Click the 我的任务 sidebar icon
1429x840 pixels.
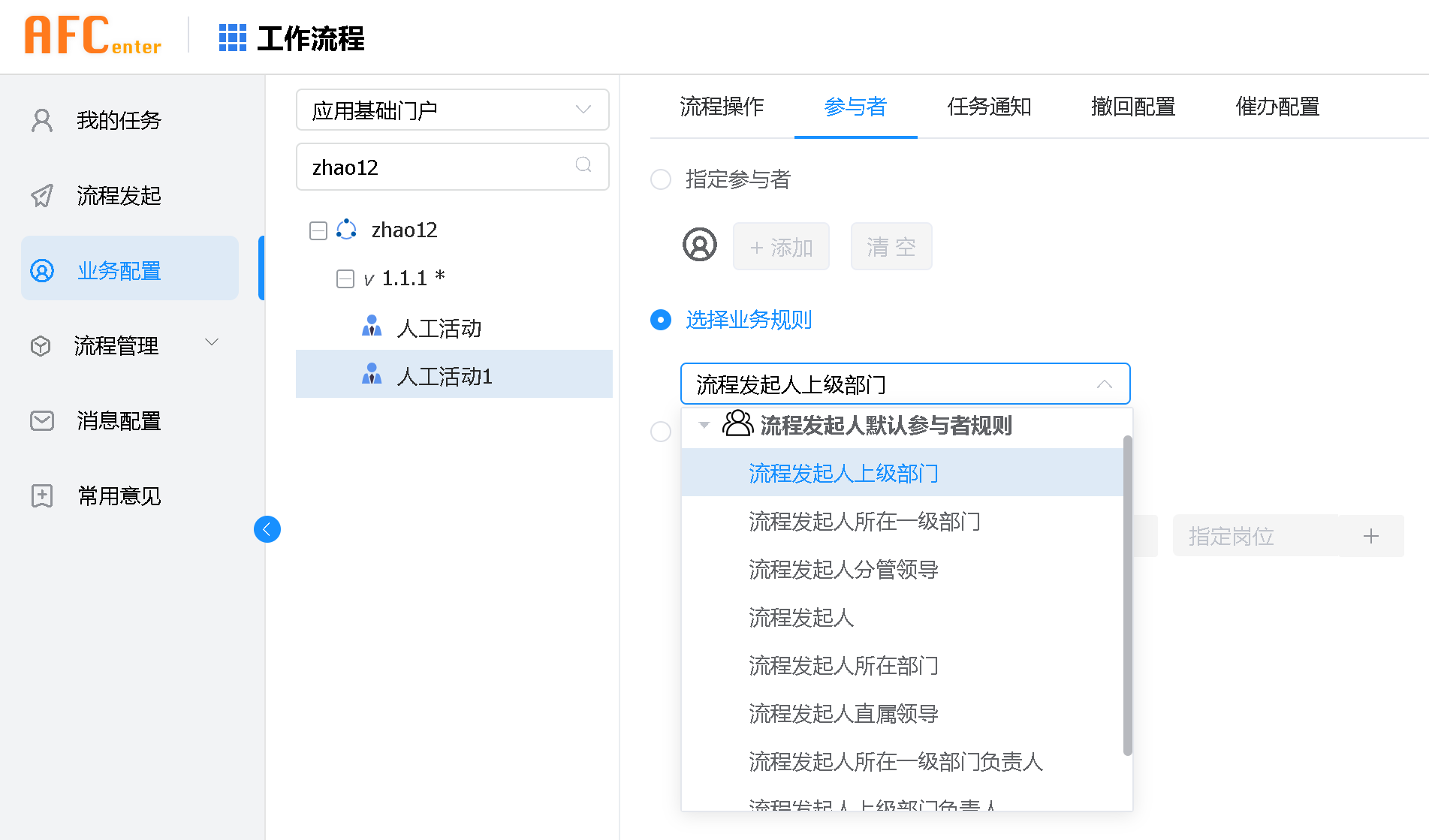[41, 120]
